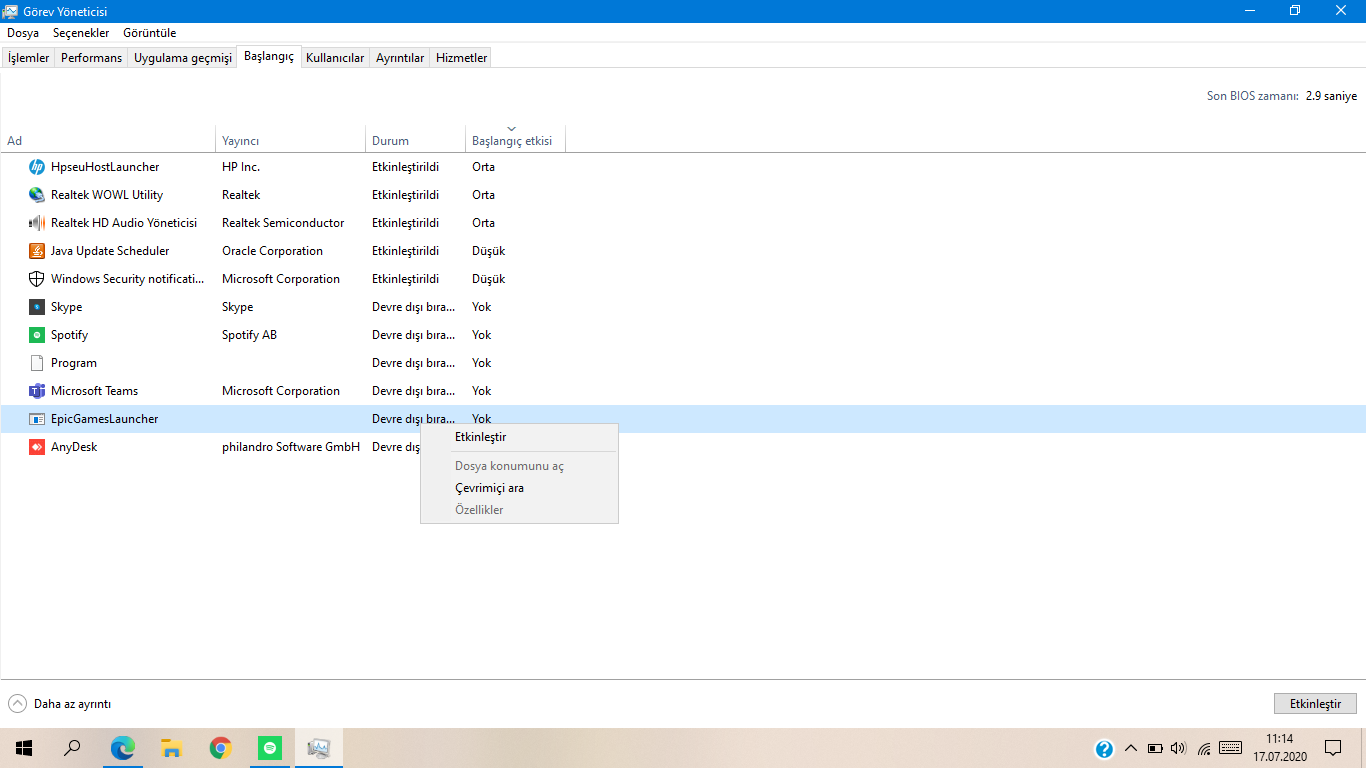
Task: Click the Java Update Scheduler icon
Action: pos(37,251)
